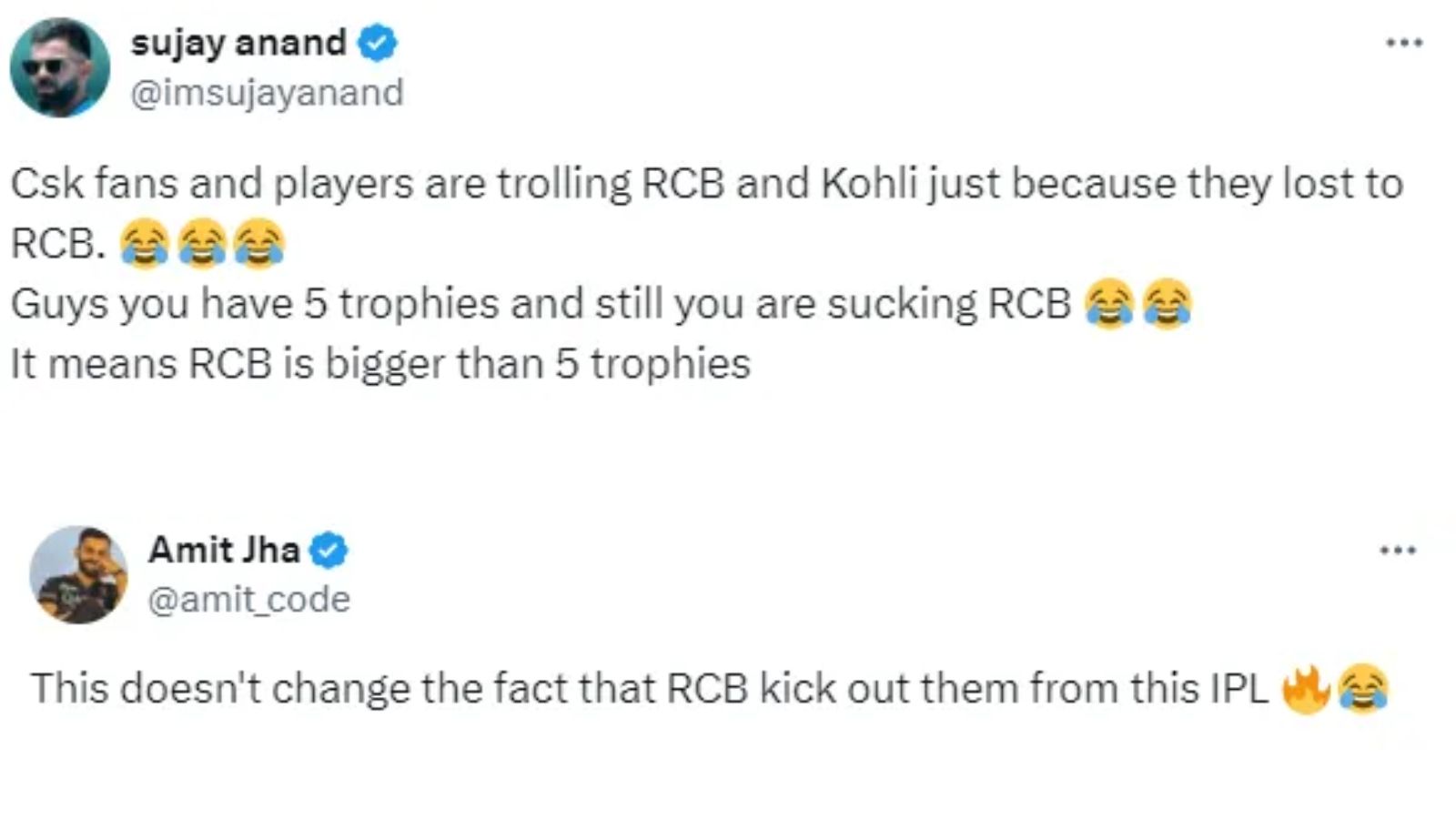Click the fire emoji in Amit Jha's tweet
The width and height of the screenshot is (1456, 819).
click(x=1306, y=689)
